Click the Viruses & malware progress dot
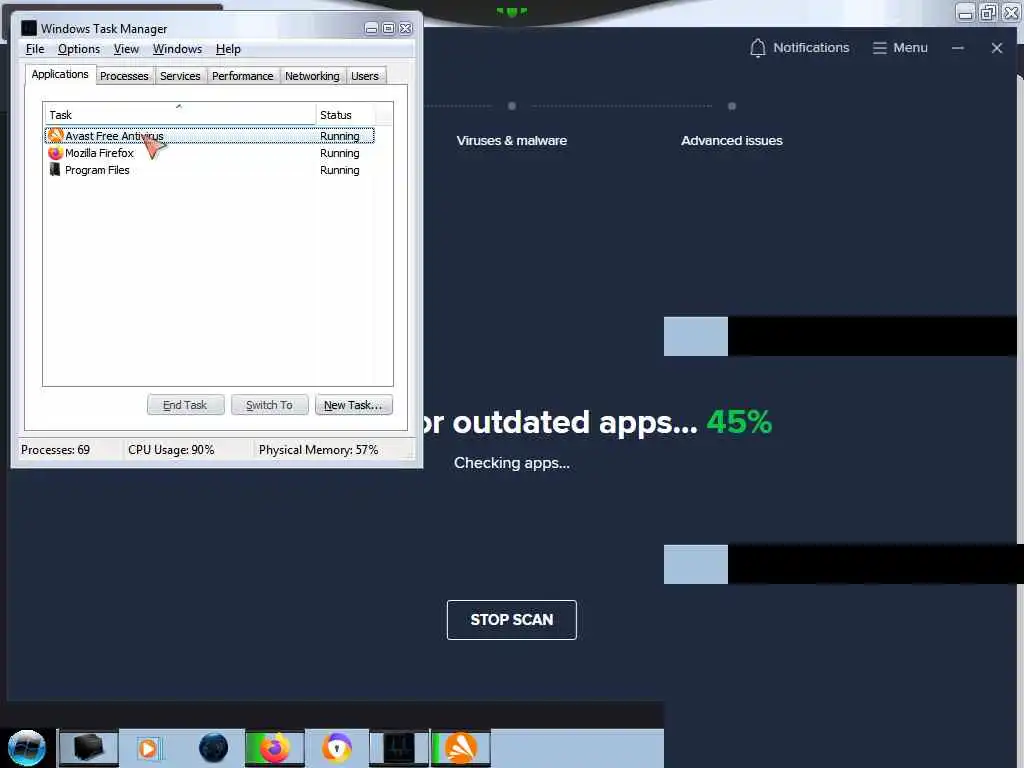 512,106
